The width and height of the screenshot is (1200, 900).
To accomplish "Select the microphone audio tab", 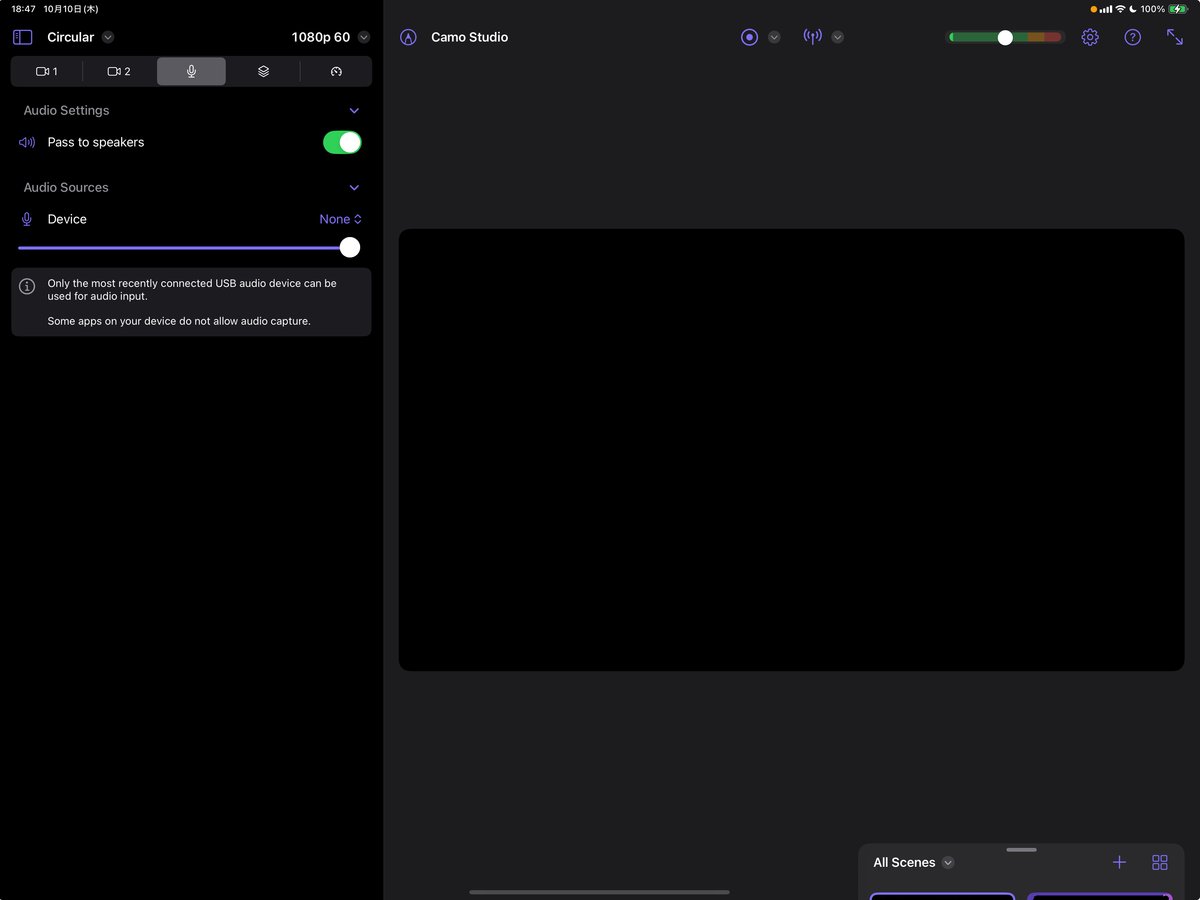I will tap(191, 71).
